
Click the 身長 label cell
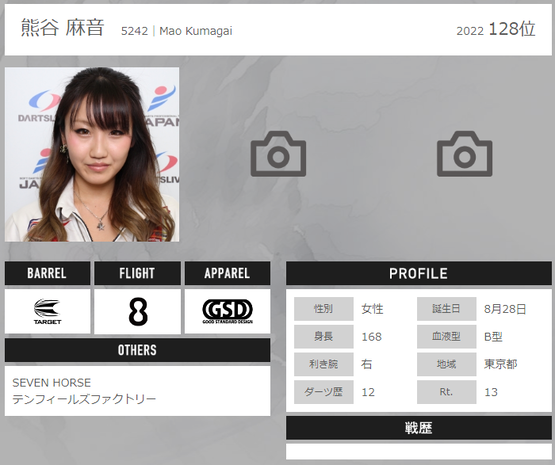pyautogui.click(x=324, y=336)
